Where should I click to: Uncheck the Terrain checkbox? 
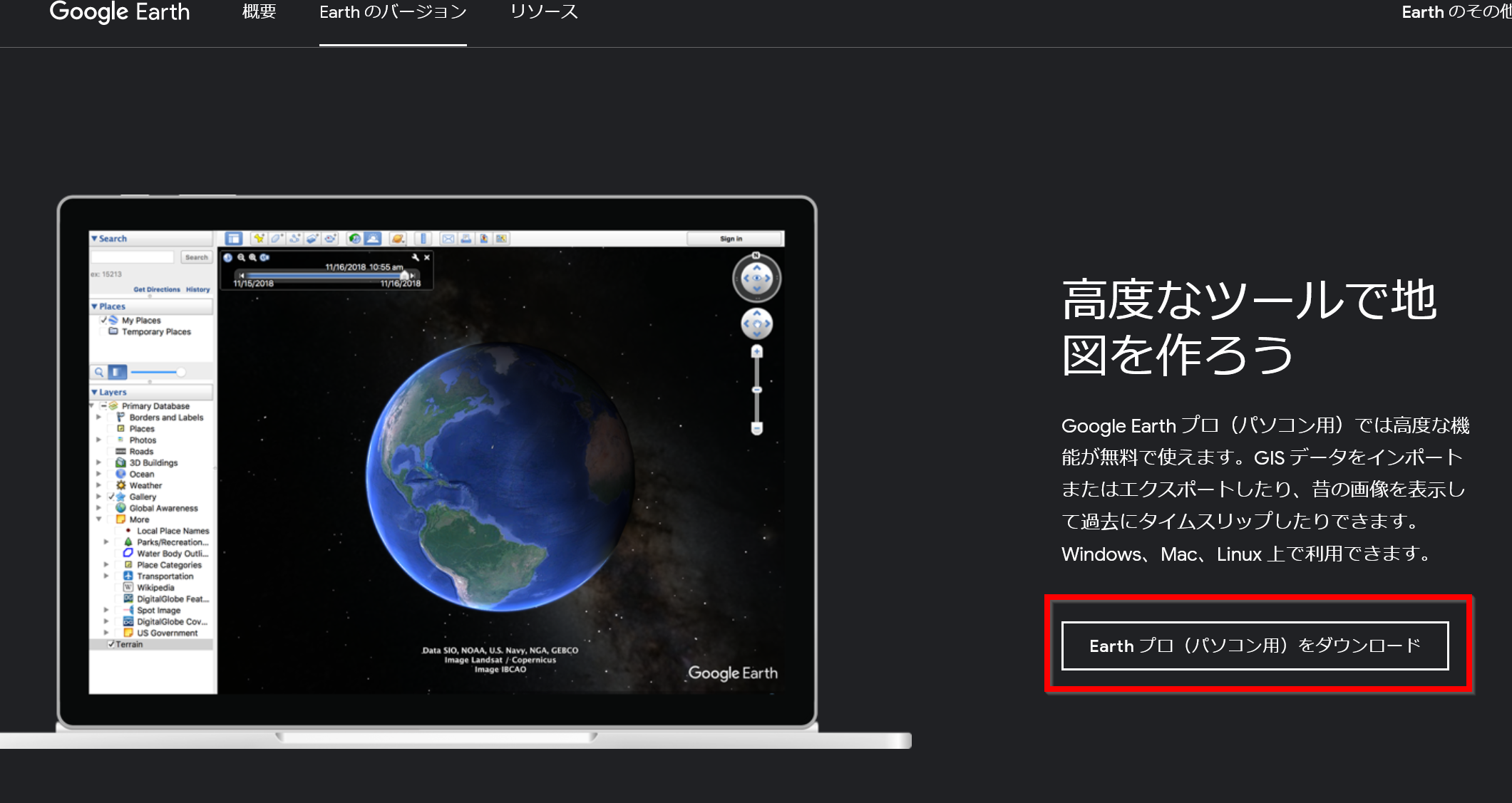click(110, 644)
